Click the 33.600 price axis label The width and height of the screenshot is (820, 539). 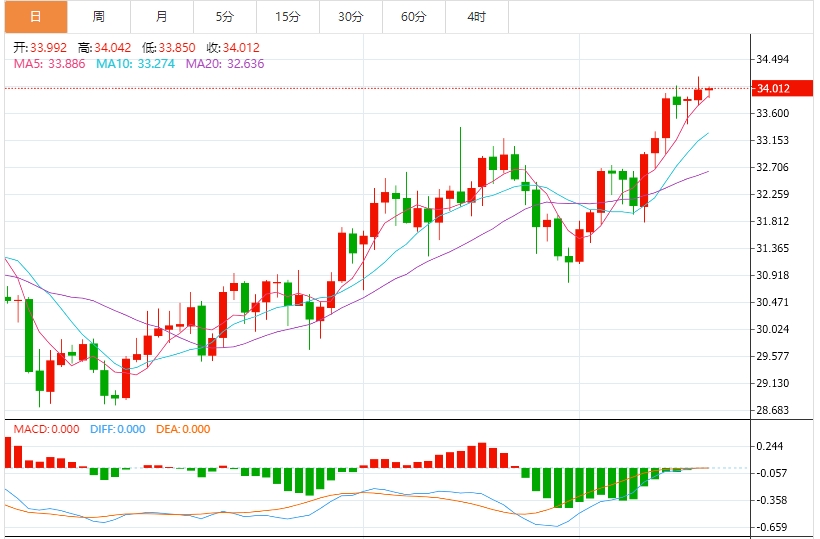772,113
